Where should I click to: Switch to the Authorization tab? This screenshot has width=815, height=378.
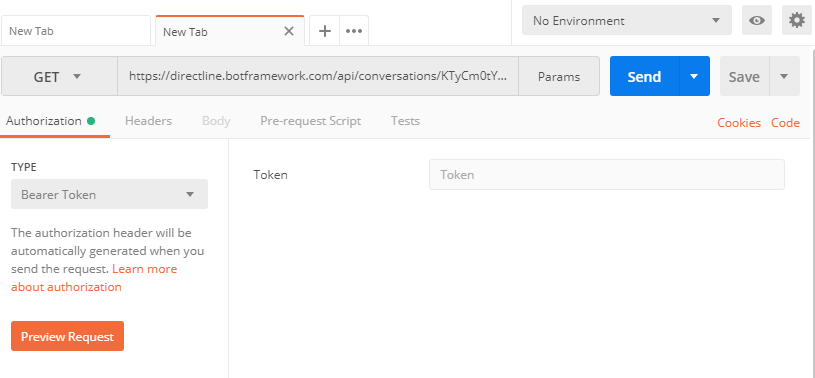click(51, 121)
